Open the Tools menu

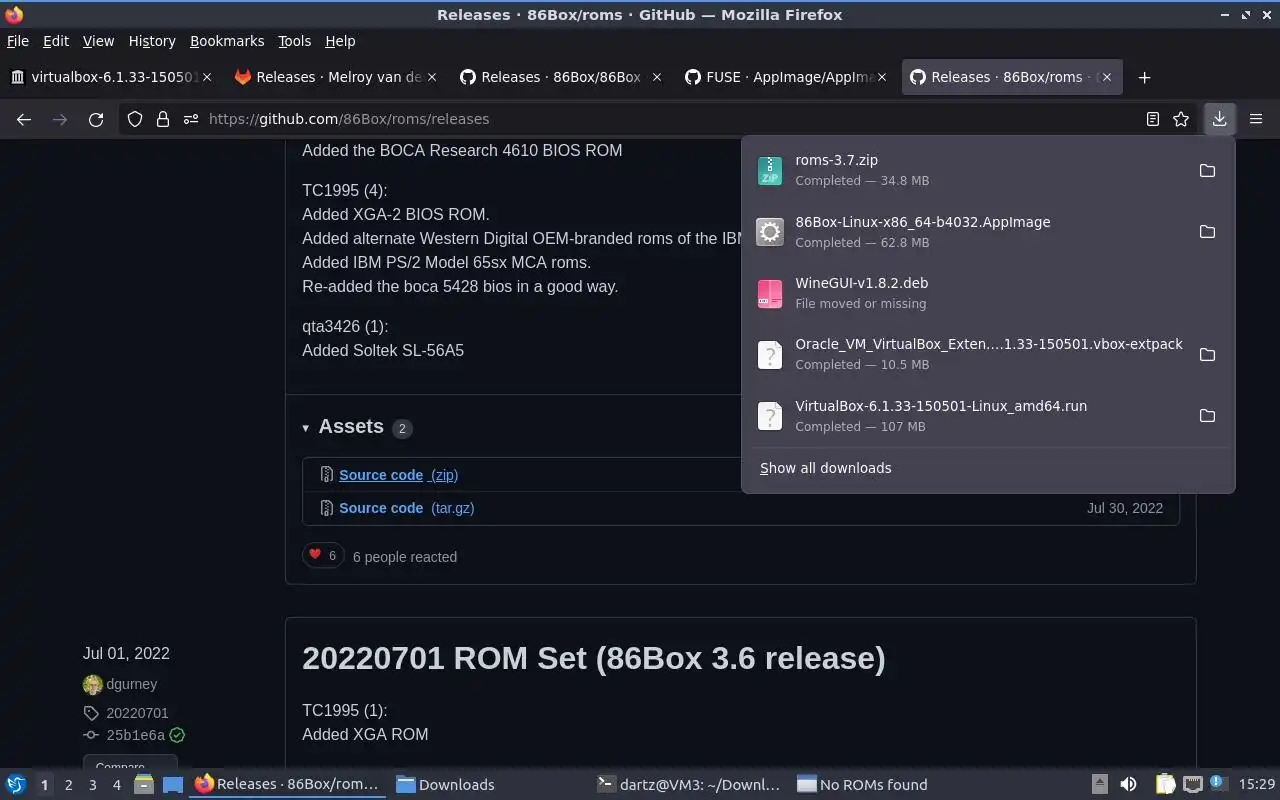(x=294, y=41)
